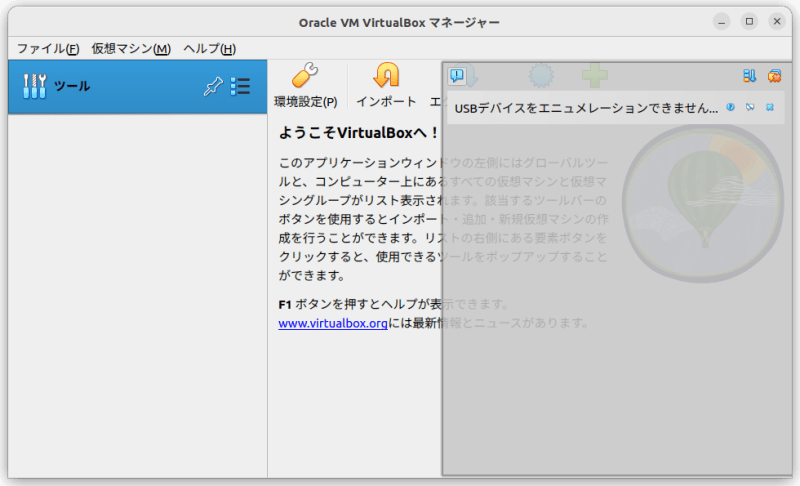The width and height of the screenshot is (800, 486).
Task: Open 環境設定(P) preferences wrench icon
Action: click(x=306, y=85)
